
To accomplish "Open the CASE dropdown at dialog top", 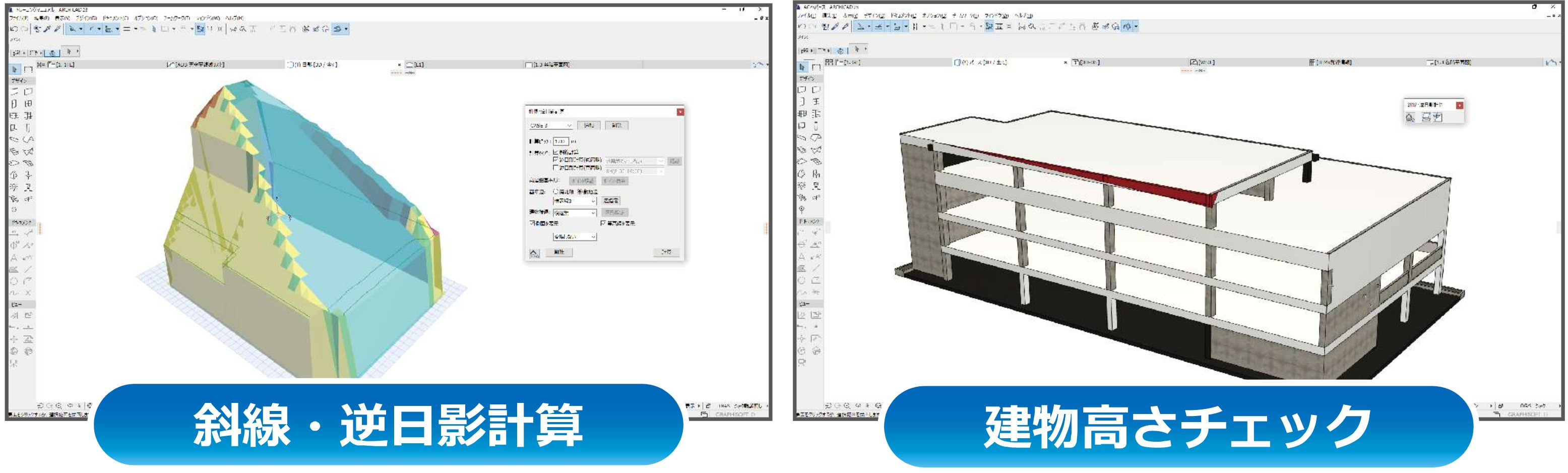I will point(551,126).
